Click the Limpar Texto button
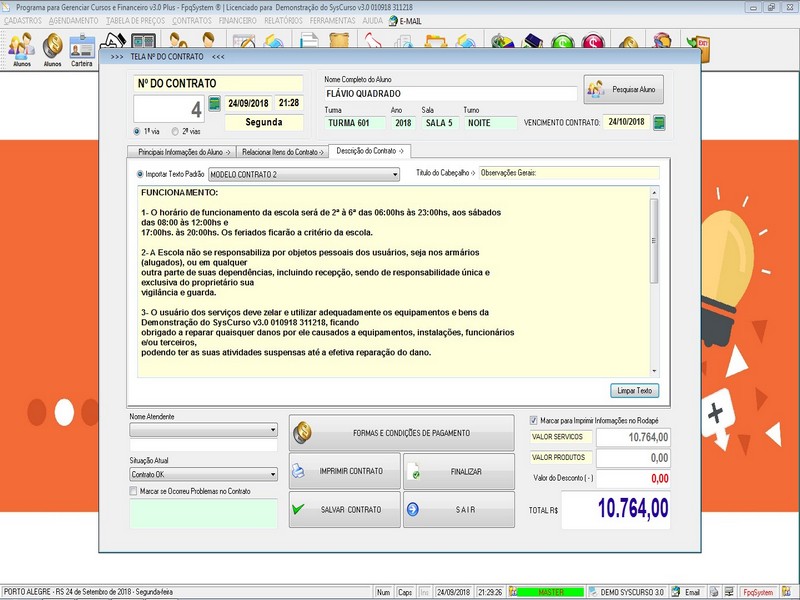Image resolution: width=800 pixels, height=600 pixels. tap(635, 391)
